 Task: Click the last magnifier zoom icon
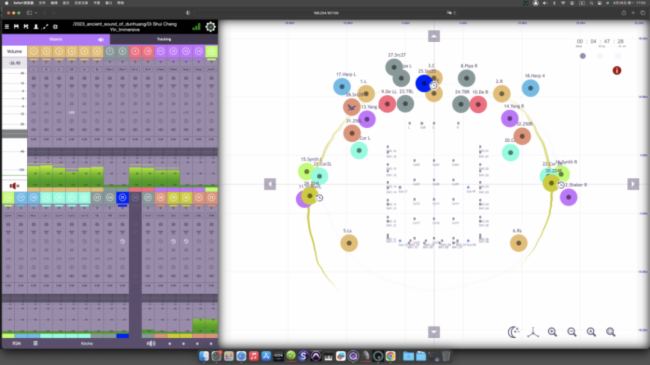611,332
